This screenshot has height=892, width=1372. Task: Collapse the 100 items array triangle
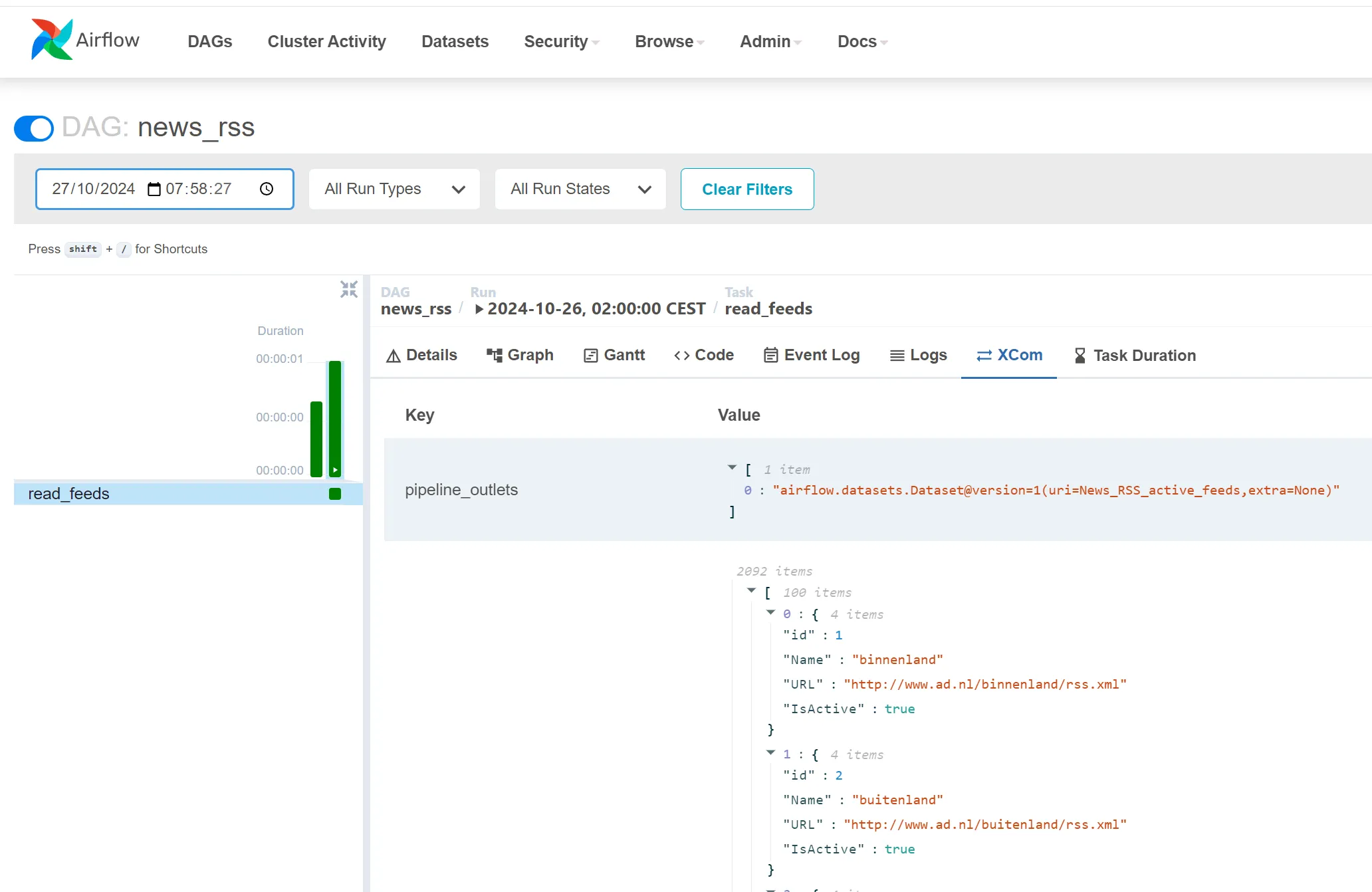(751, 590)
